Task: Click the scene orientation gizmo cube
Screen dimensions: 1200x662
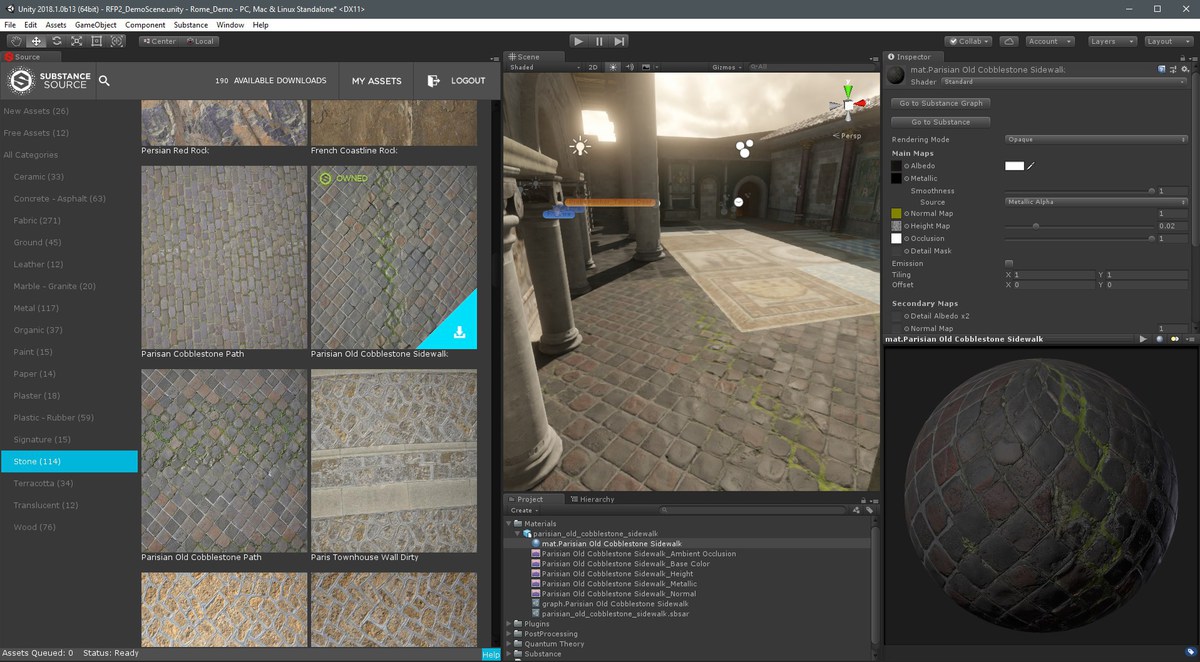Action: pyautogui.click(x=848, y=104)
